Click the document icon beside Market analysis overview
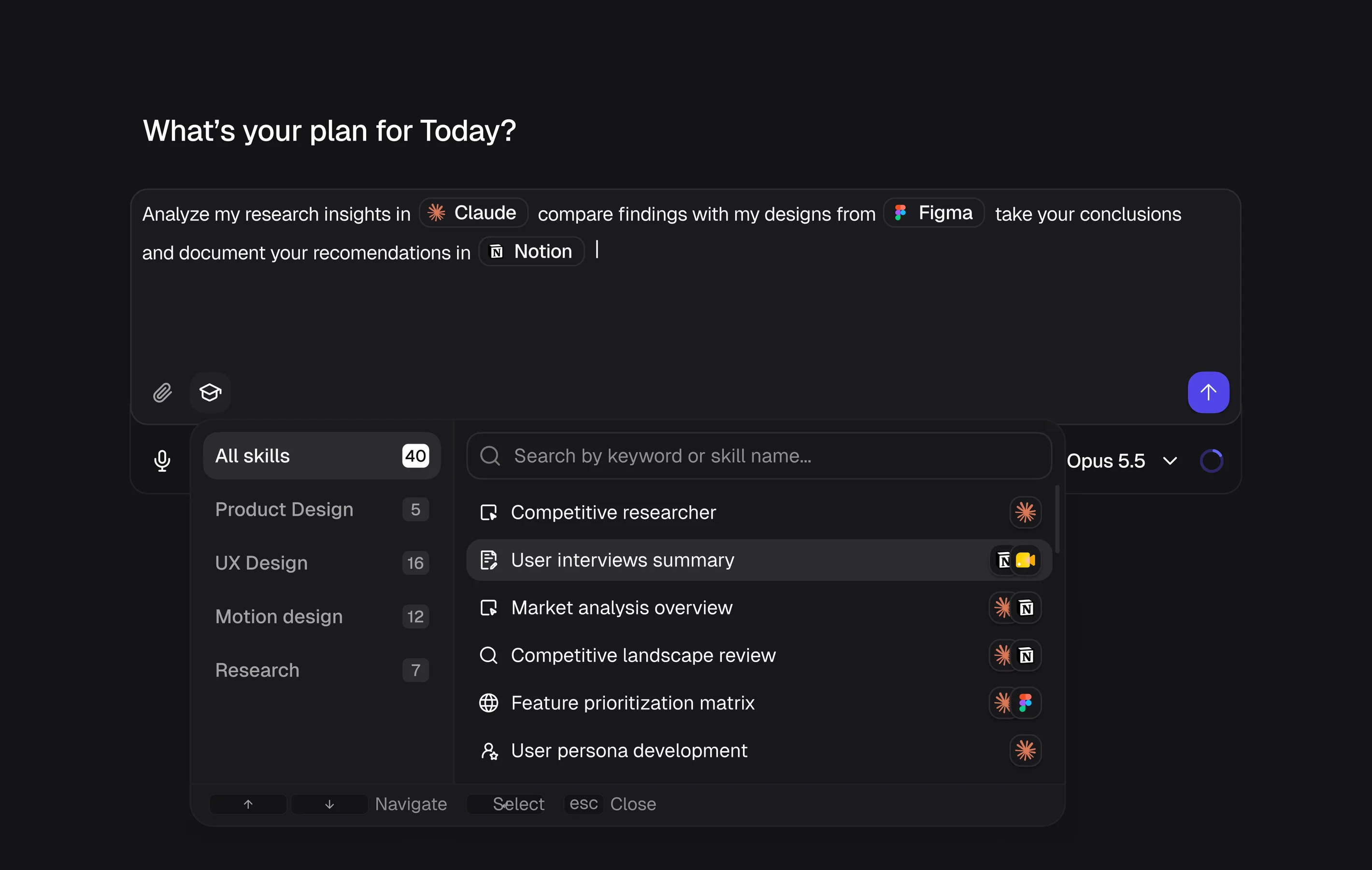Viewport: 1372px width, 870px height. (489, 608)
